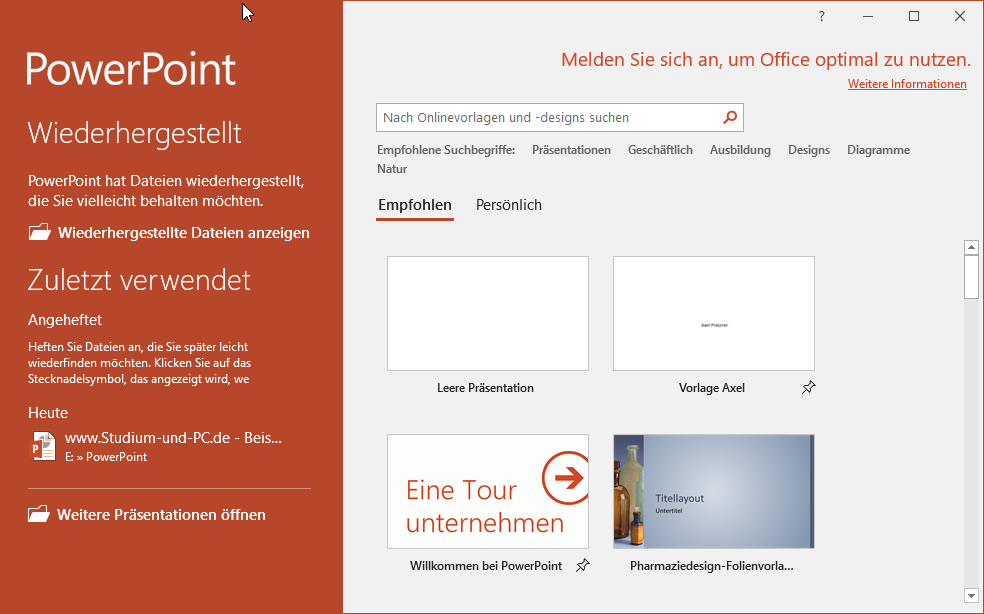Open the Weitere Informationen link
984x614 pixels.
[x=907, y=84]
